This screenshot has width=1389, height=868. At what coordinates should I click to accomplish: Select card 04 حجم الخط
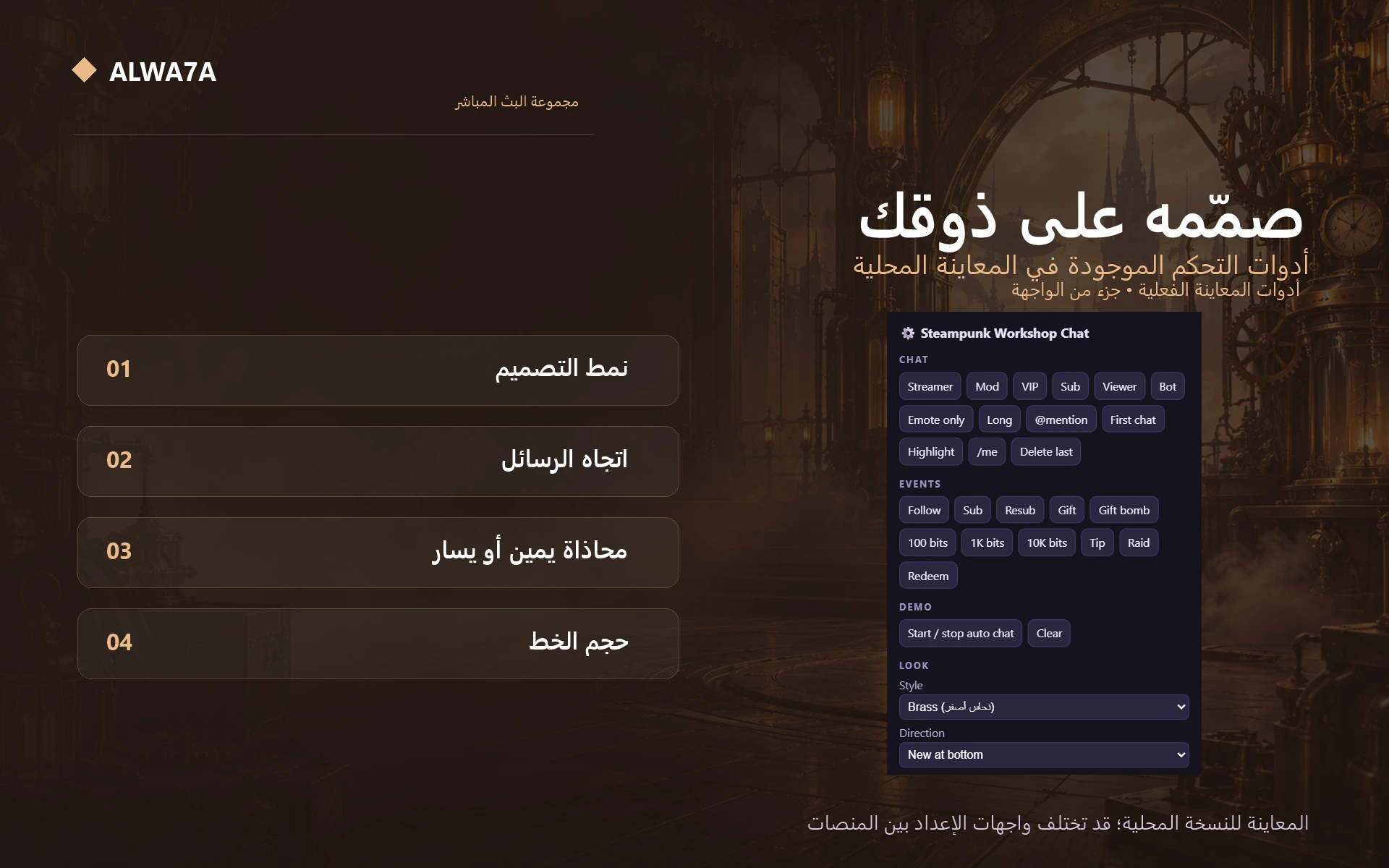click(378, 644)
